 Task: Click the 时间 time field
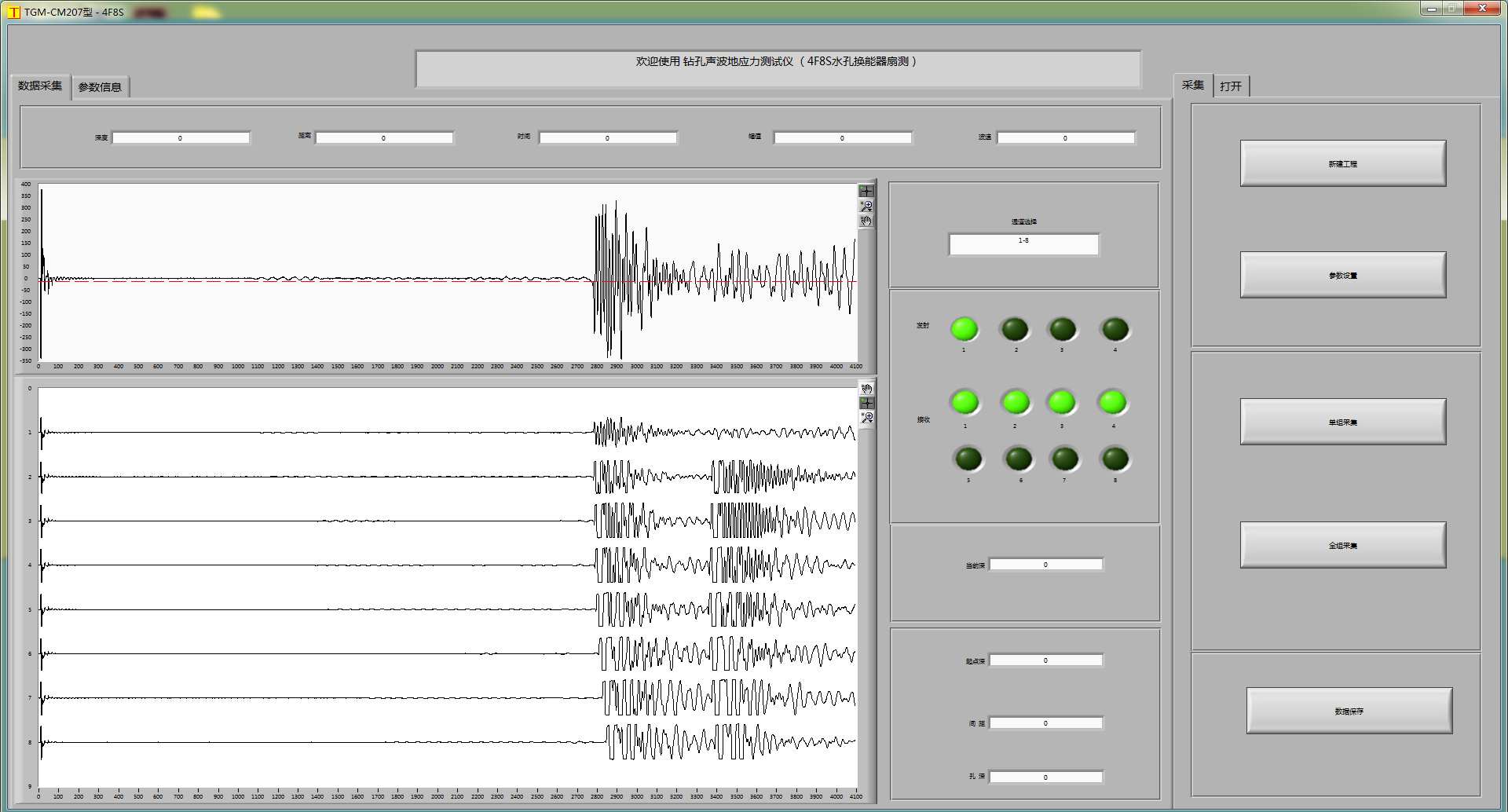[x=608, y=138]
